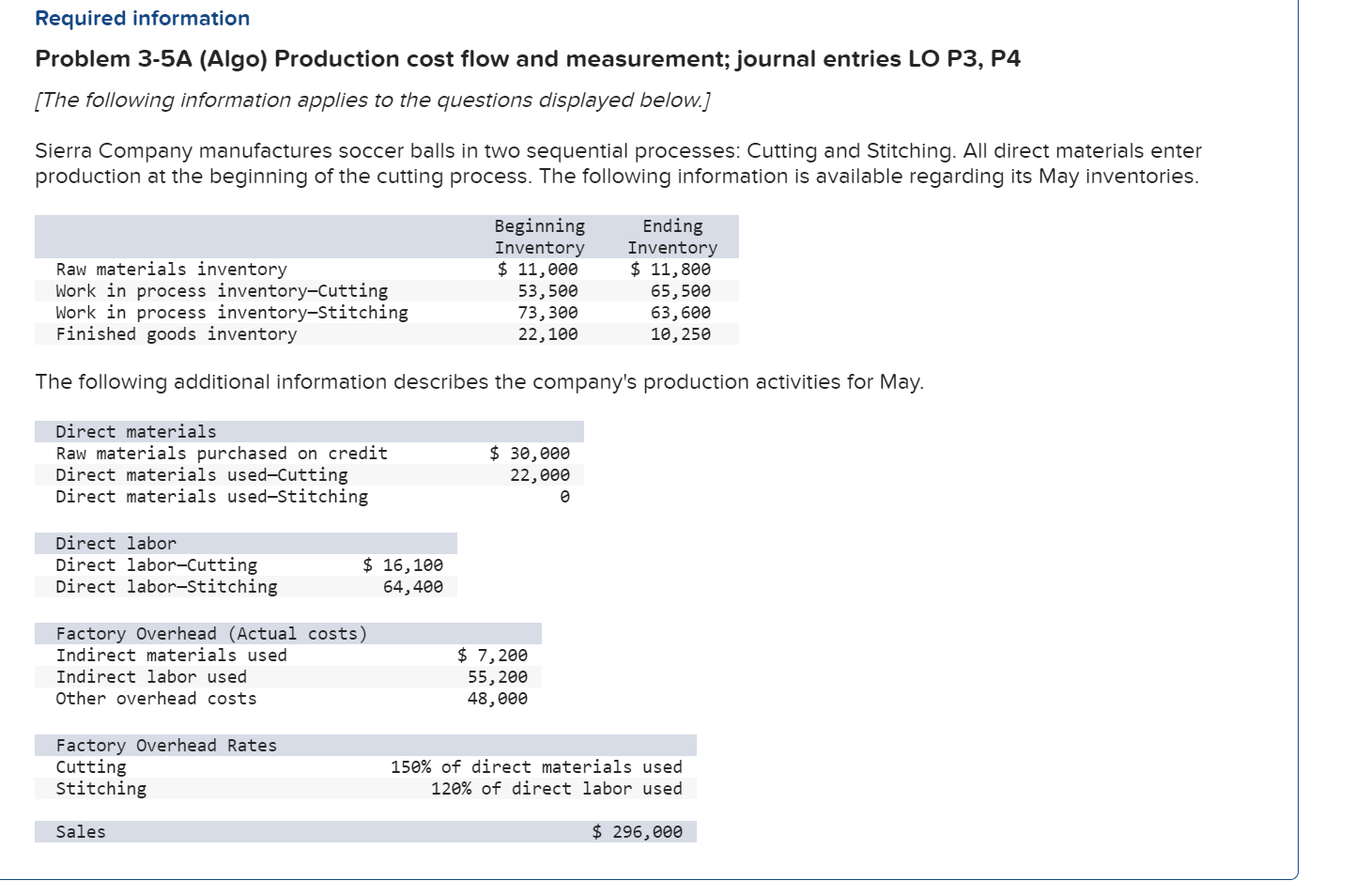Select the Direct materials used—Cutting amount
Image resolution: width=1356 pixels, height=896 pixels.
click(x=547, y=474)
